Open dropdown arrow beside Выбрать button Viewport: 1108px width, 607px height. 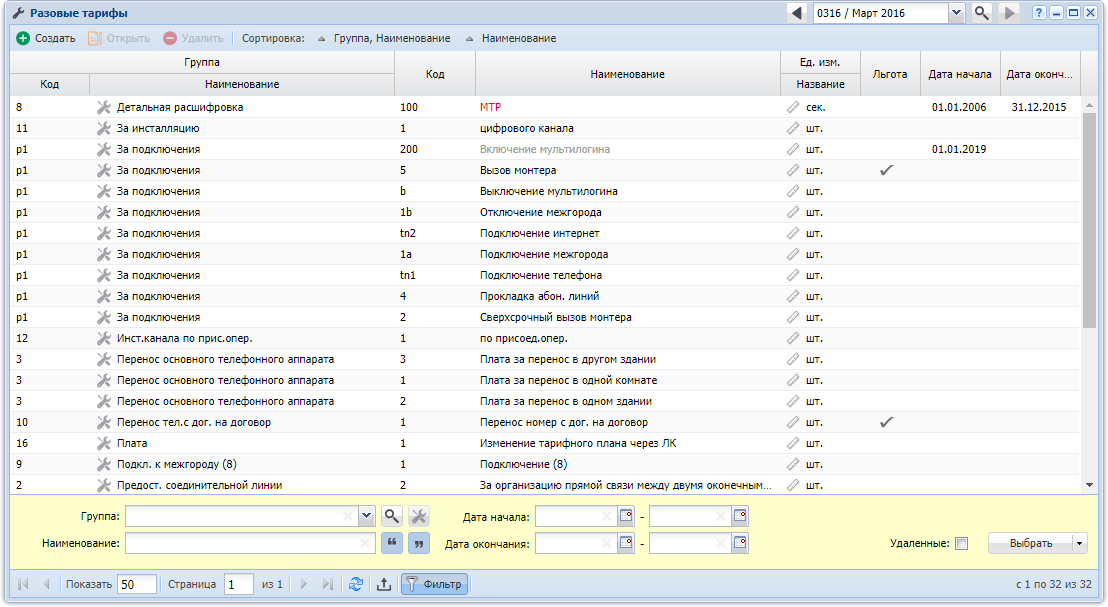(x=1080, y=543)
